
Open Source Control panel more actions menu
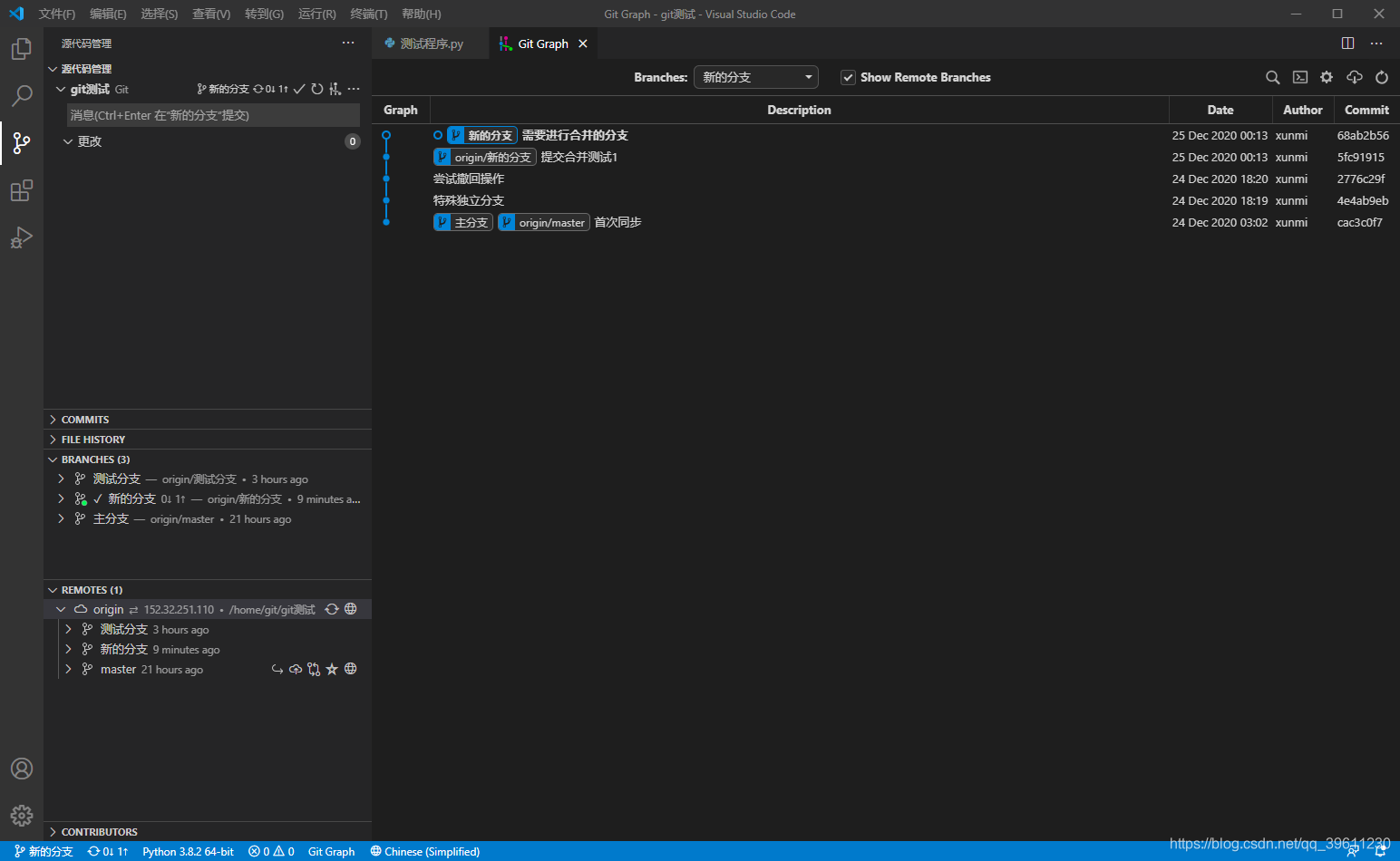[348, 43]
